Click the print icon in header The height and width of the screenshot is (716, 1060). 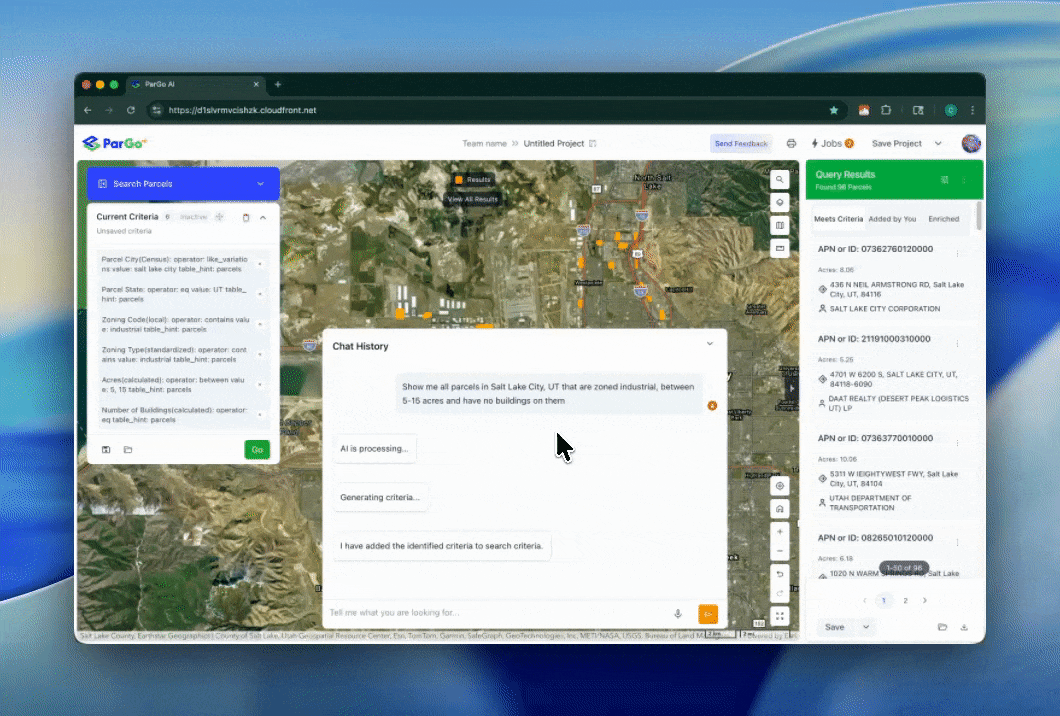point(791,144)
